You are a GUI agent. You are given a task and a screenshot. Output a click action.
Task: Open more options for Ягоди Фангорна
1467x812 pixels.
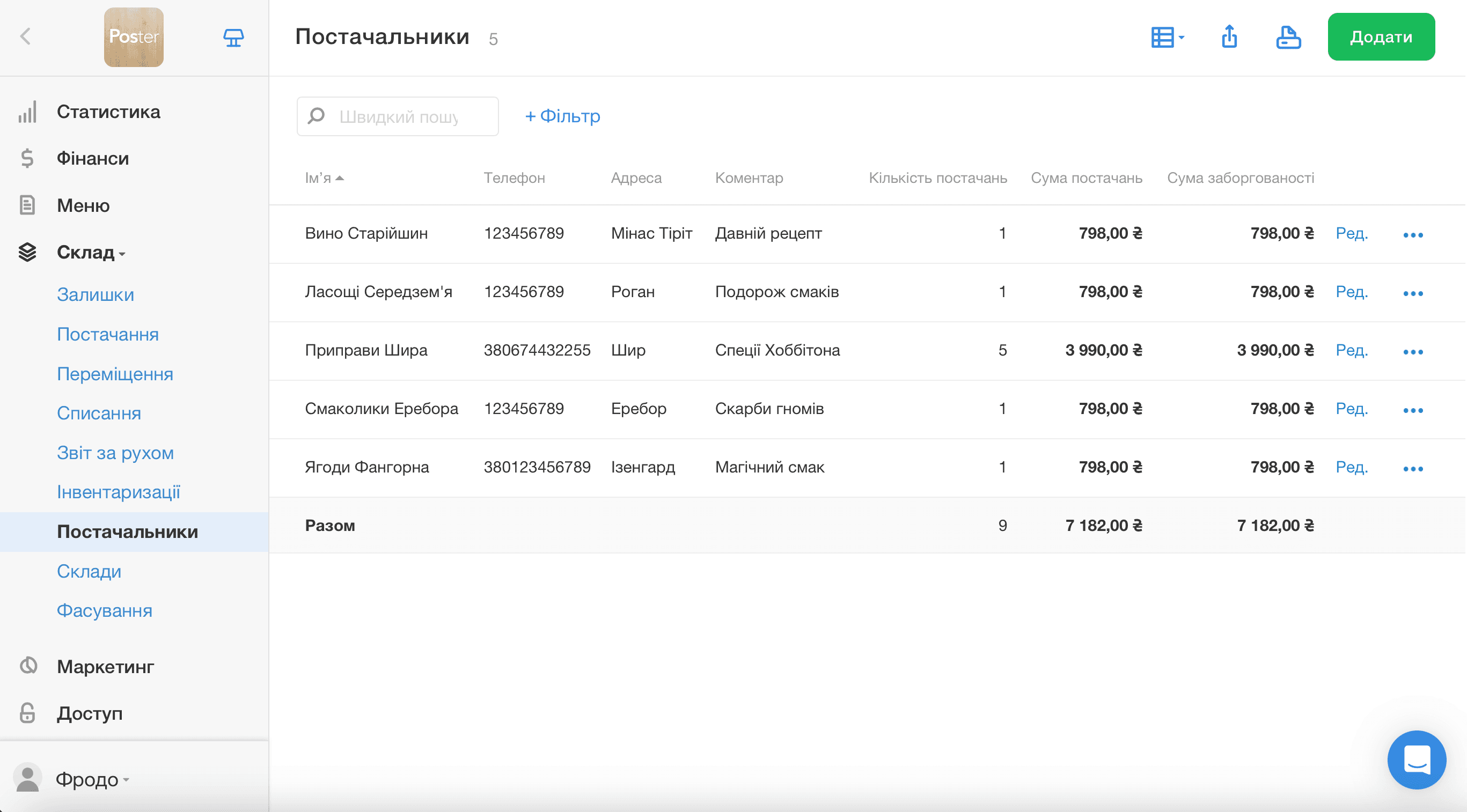tap(1413, 469)
